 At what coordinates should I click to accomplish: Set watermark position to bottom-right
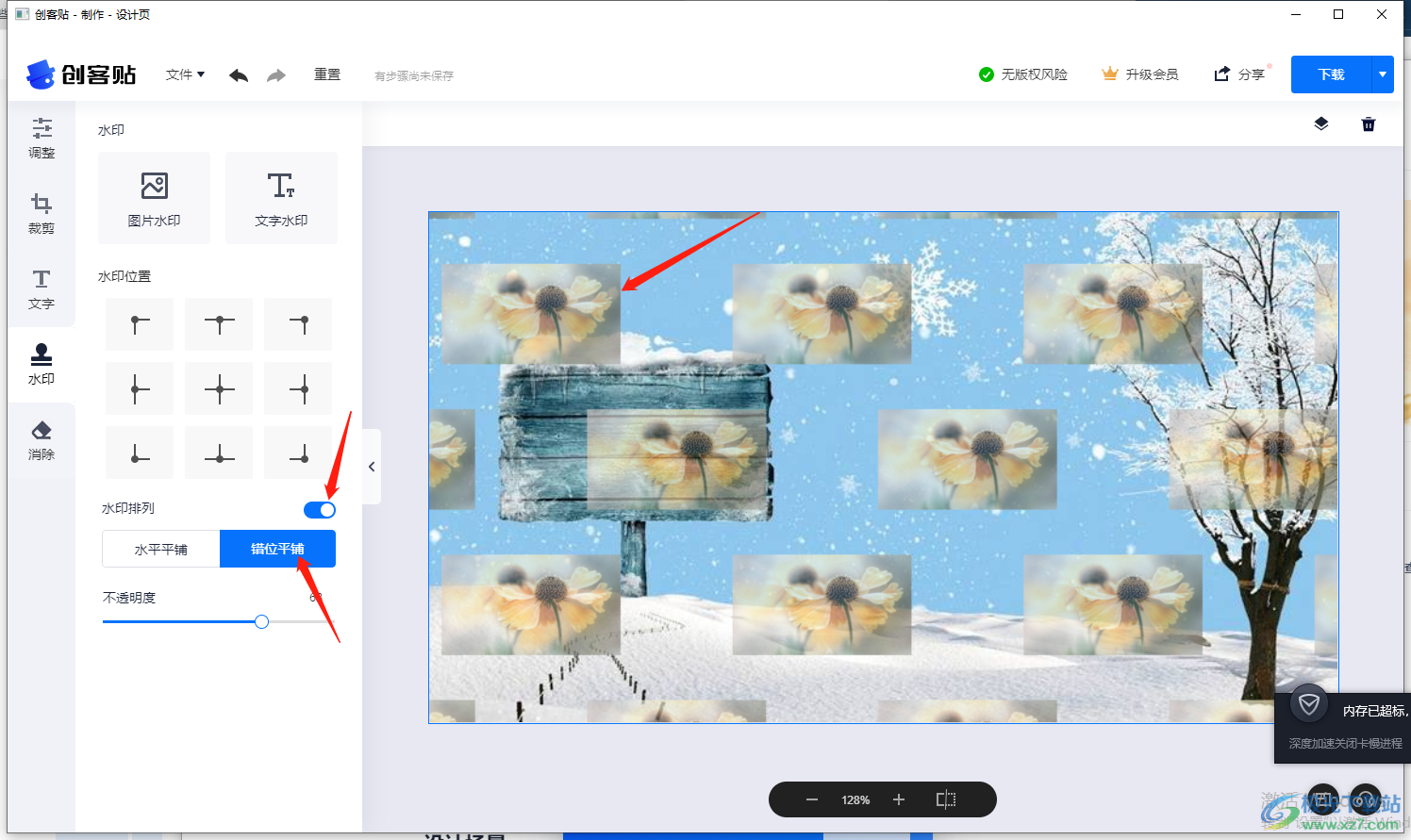tap(298, 453)
